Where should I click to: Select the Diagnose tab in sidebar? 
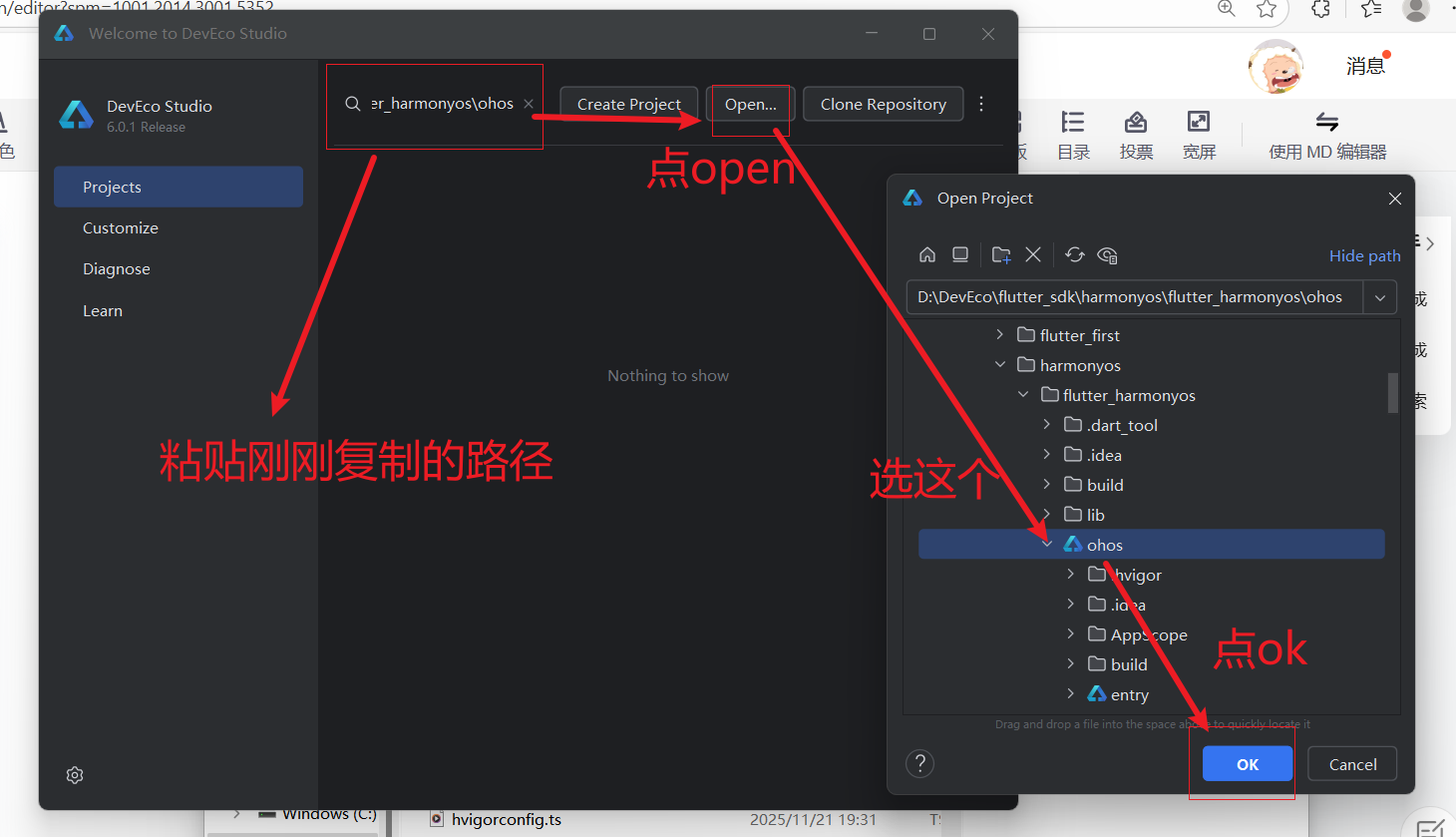coord(179,268)
